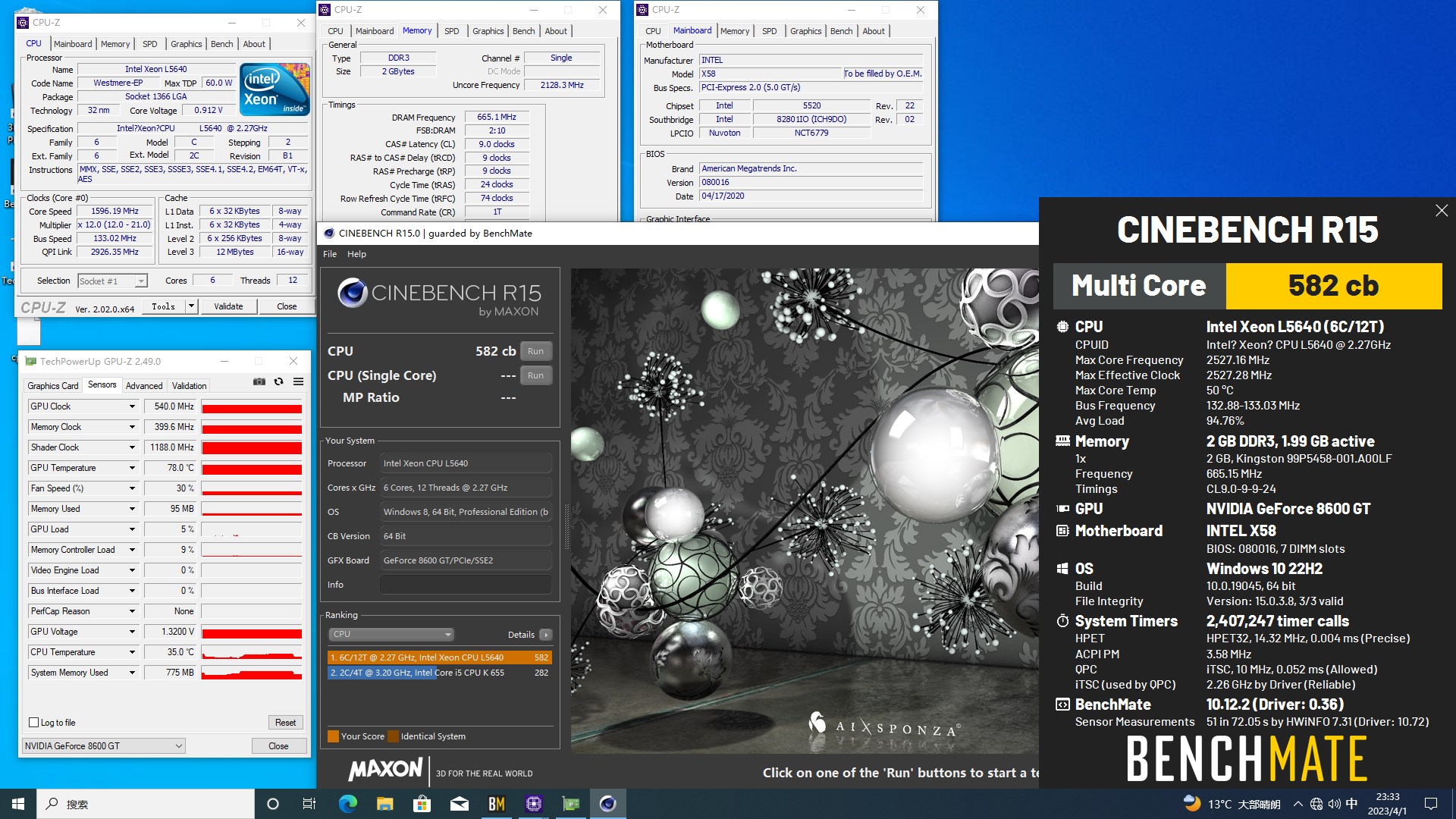Open Cortana circle button on taskbar
The image size is (1456, 819).
[273, 804]
